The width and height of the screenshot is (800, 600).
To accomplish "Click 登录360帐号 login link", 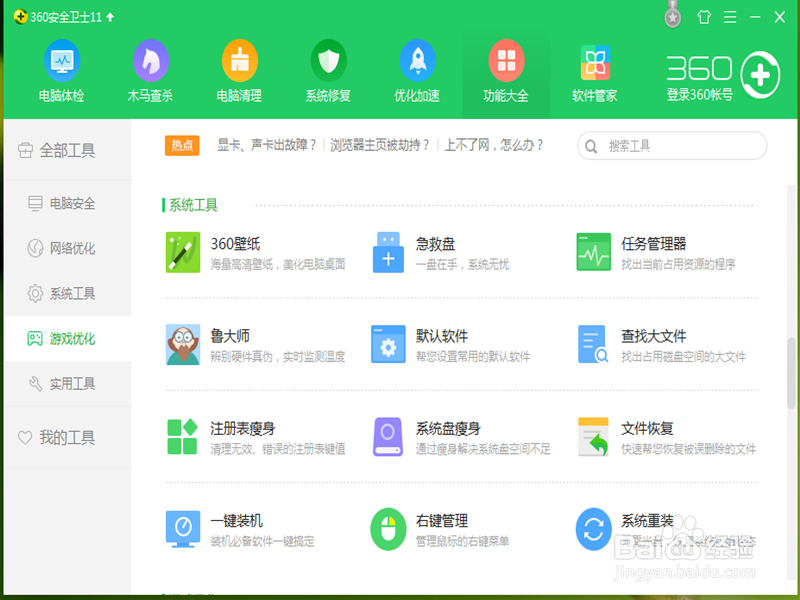I will point(699,94).
